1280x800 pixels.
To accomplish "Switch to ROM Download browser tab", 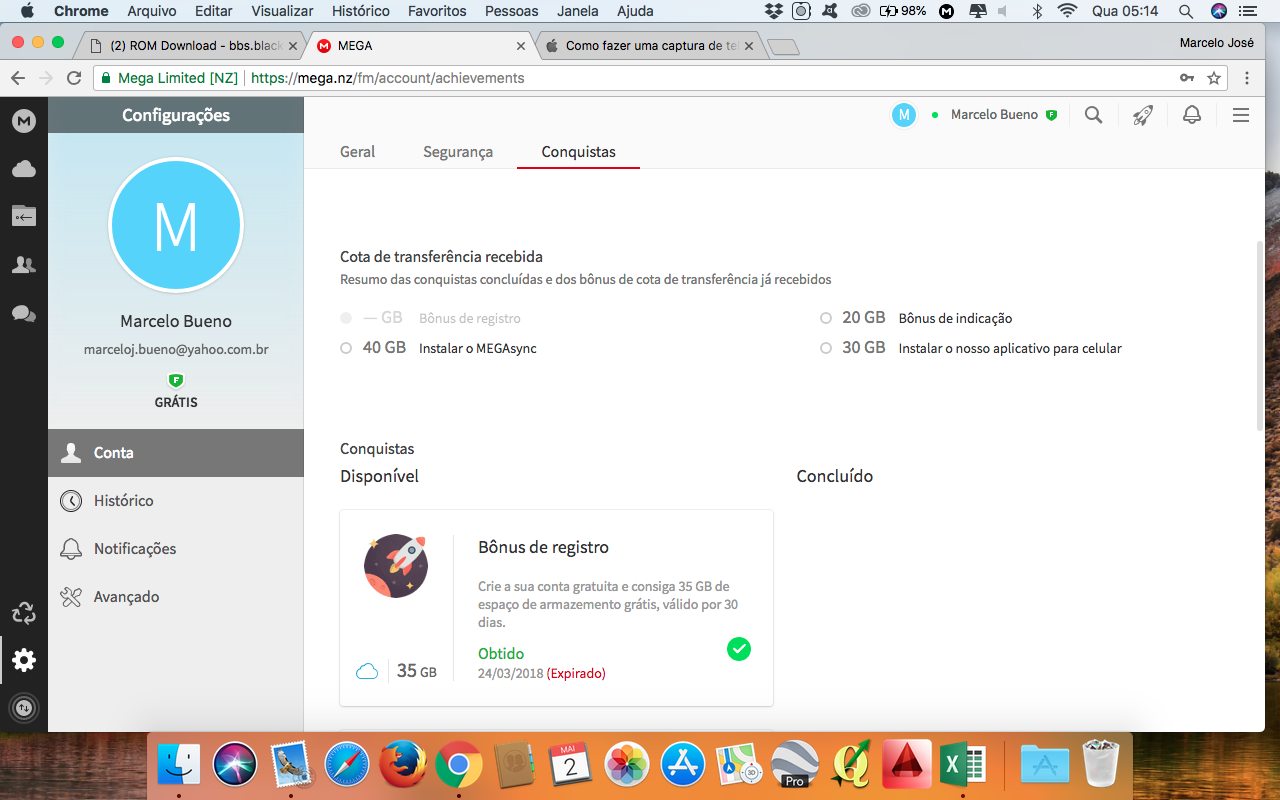I will point(192,45).
